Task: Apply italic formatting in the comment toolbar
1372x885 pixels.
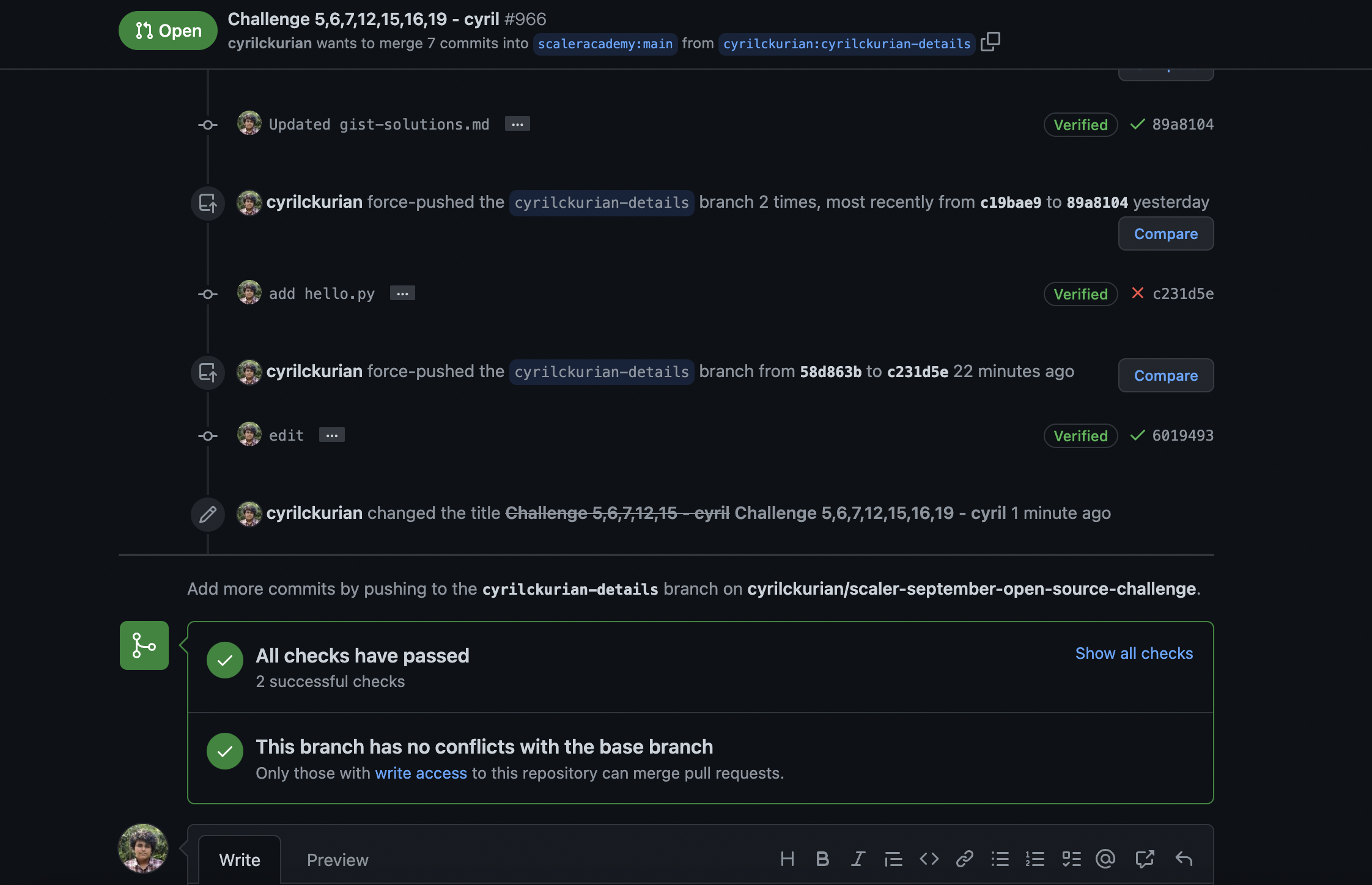Action: click(857, 859)
